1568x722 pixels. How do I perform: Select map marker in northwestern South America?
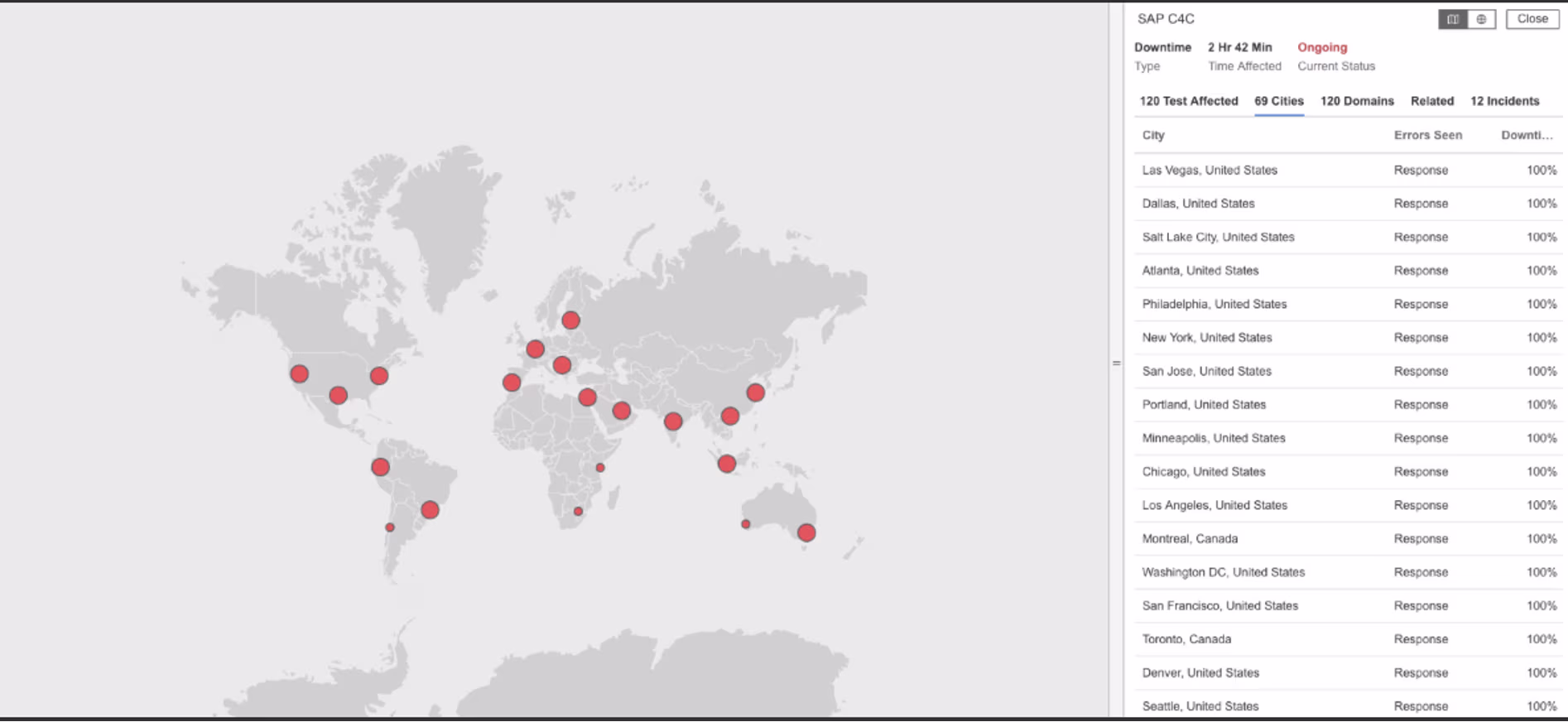pyautogui.click(x=380, y=467)
